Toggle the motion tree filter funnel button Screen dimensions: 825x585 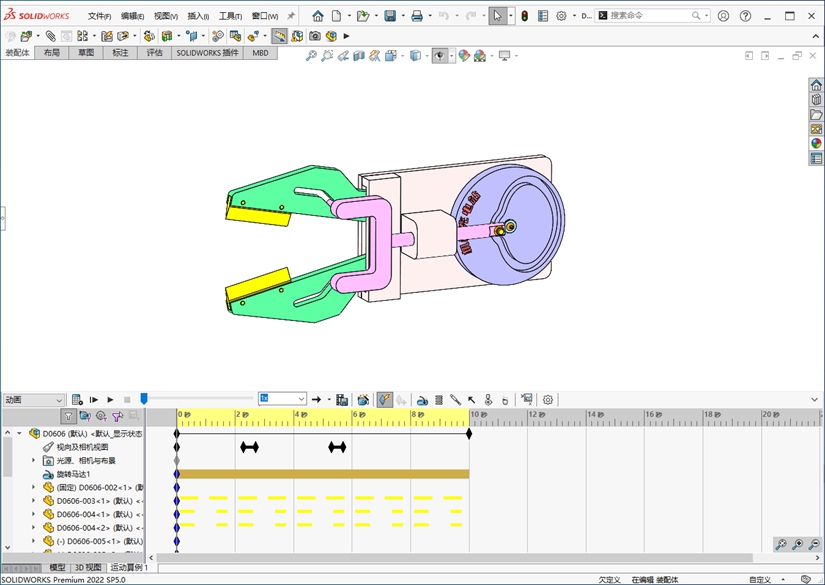tap(68, 416)
